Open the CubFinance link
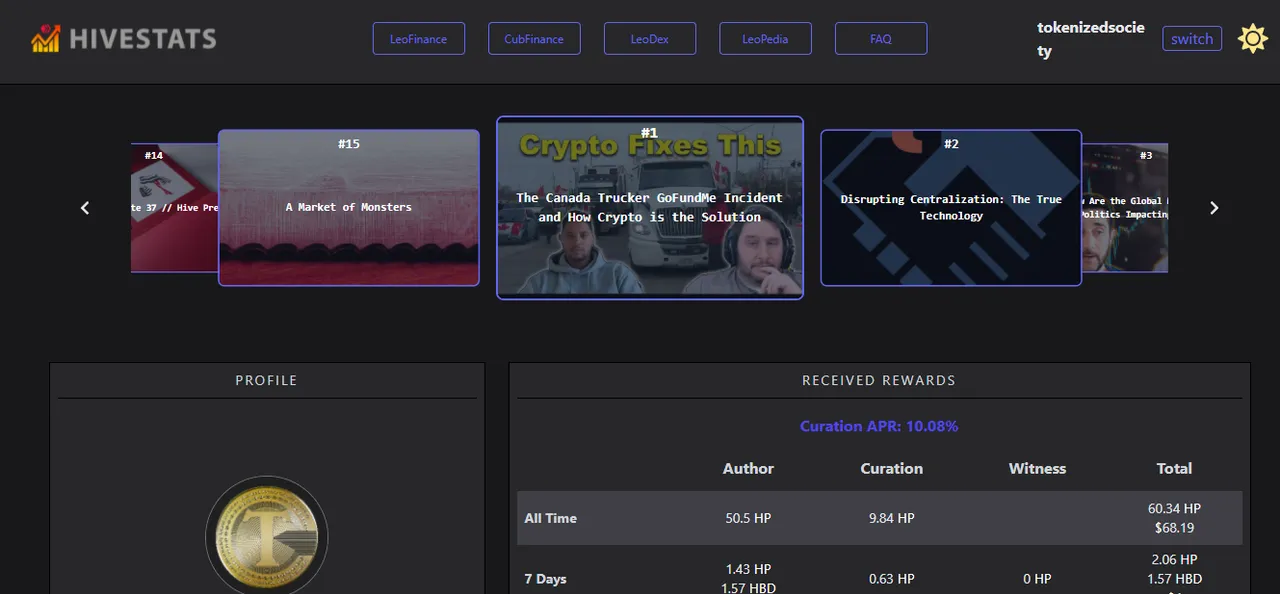1280x594 pixels. (534, 39)
